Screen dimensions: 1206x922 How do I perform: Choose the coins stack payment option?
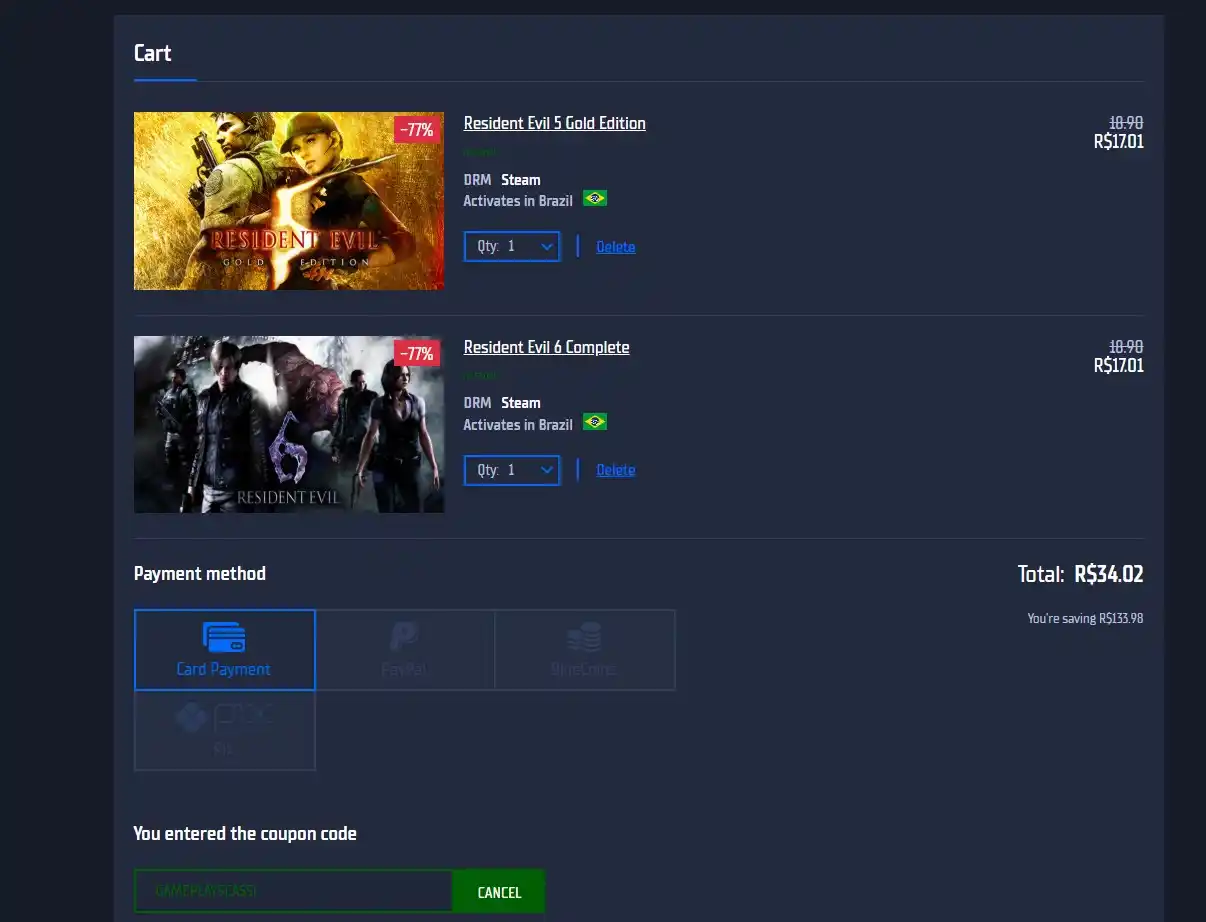[585, 650]
